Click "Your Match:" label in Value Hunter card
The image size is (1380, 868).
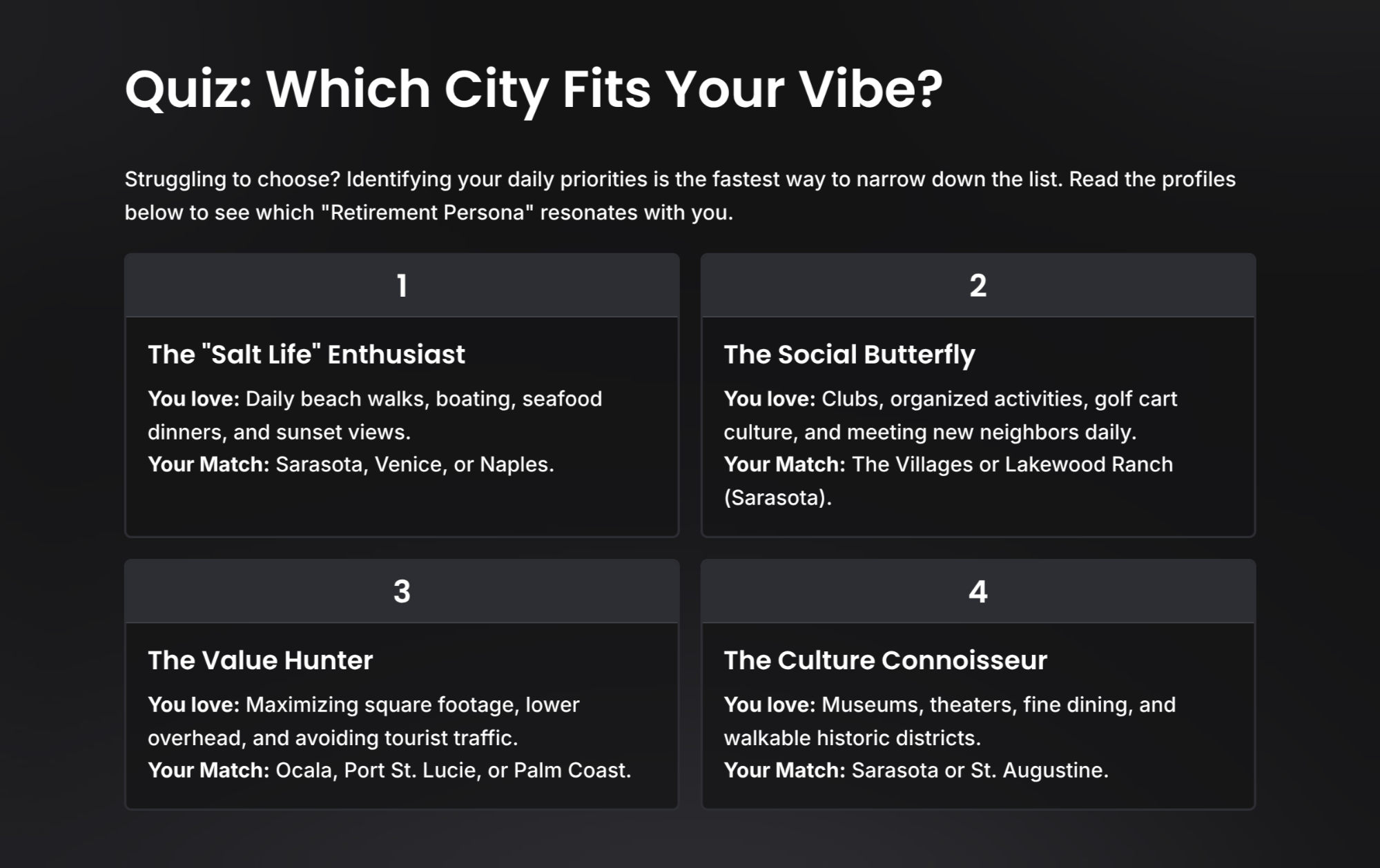[x=208, y=770]
